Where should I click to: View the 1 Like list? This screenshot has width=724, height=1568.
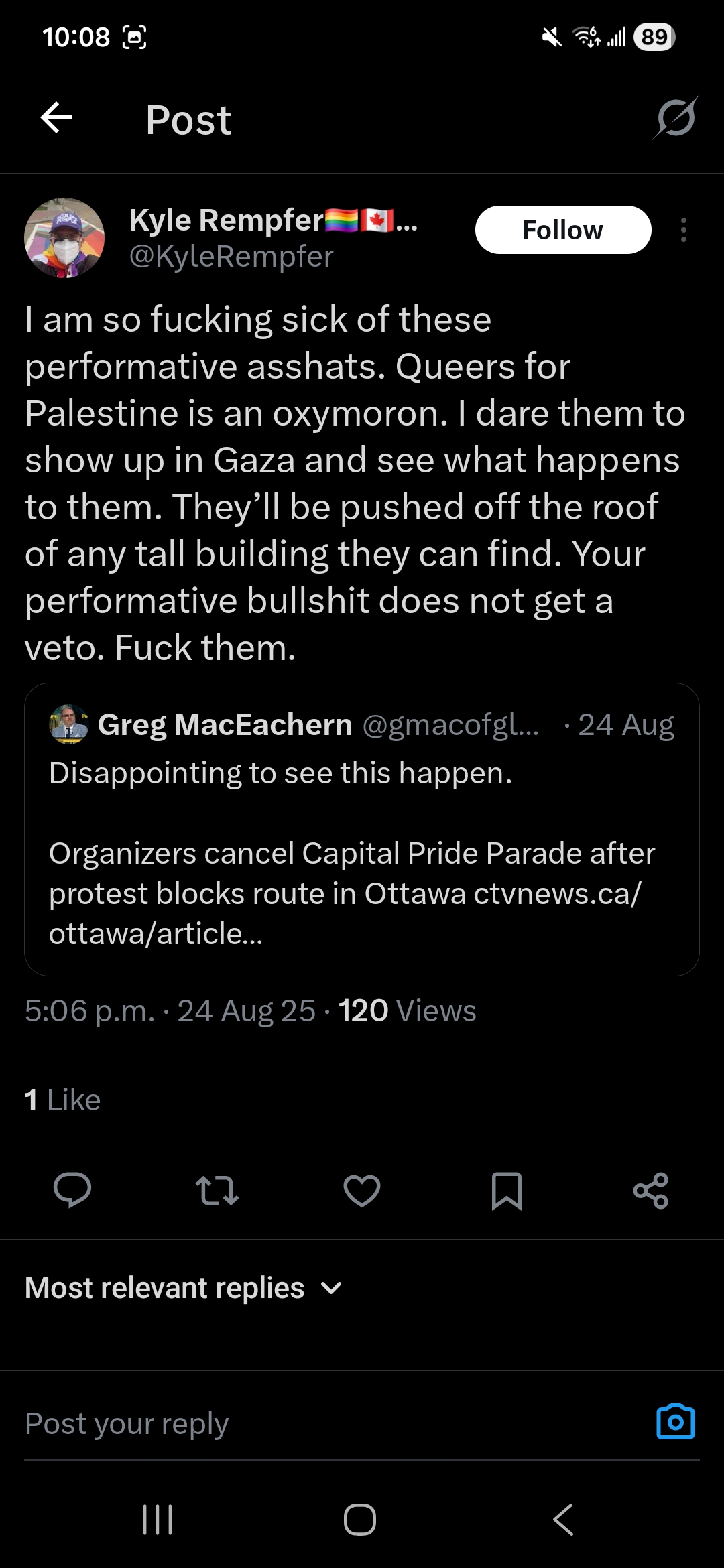(62, 1100)
